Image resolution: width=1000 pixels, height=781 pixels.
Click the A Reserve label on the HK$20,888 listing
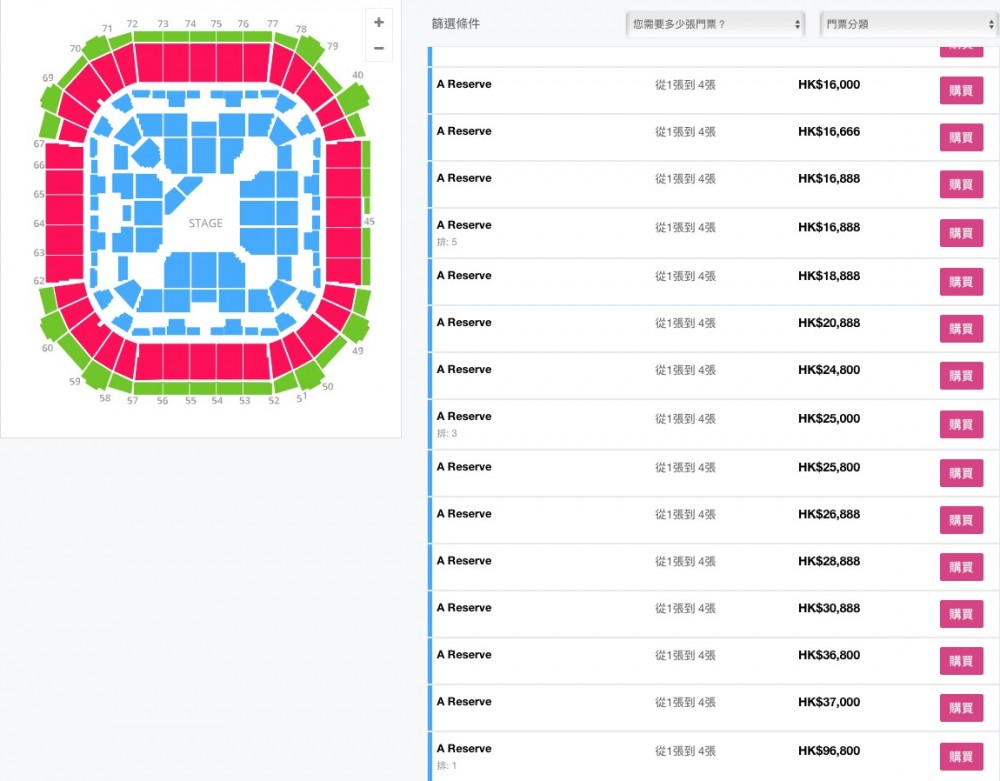click(464, 322)
